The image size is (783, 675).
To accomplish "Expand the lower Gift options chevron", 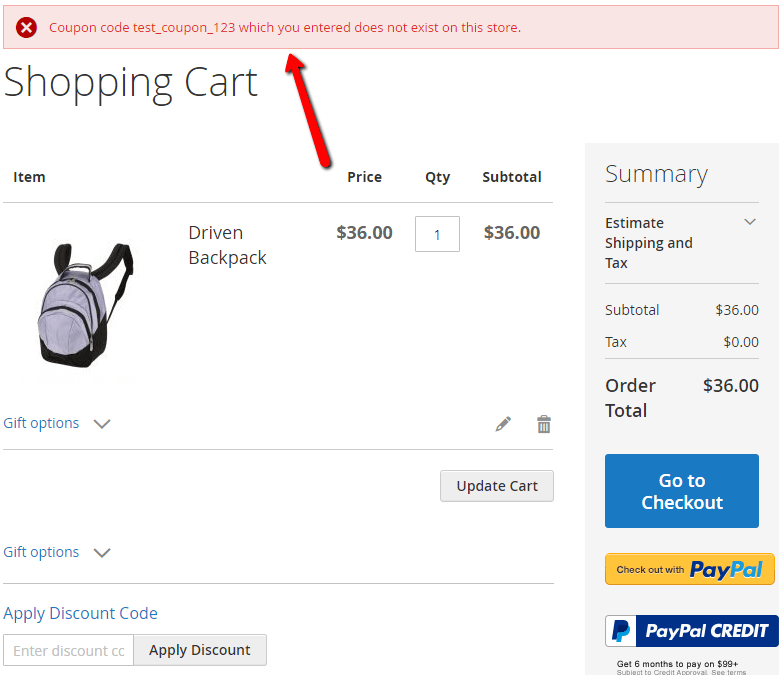I will 102,553.
